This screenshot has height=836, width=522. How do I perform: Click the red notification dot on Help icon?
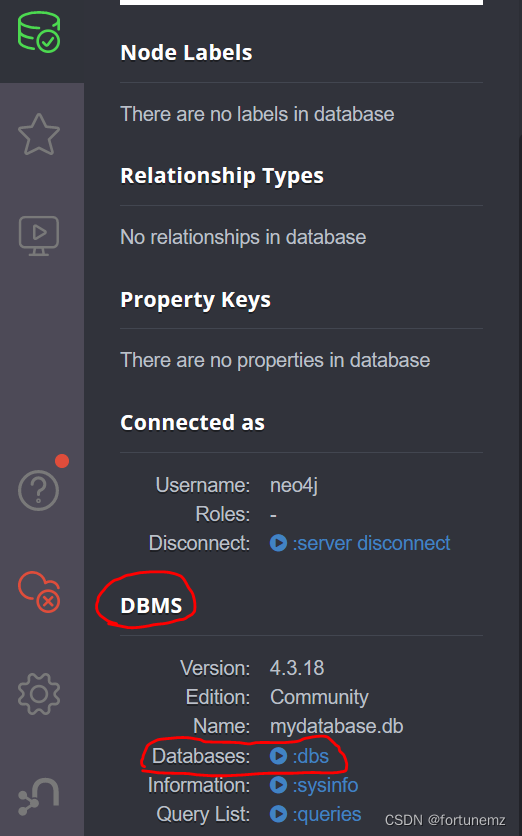click(x=62, y=461)
